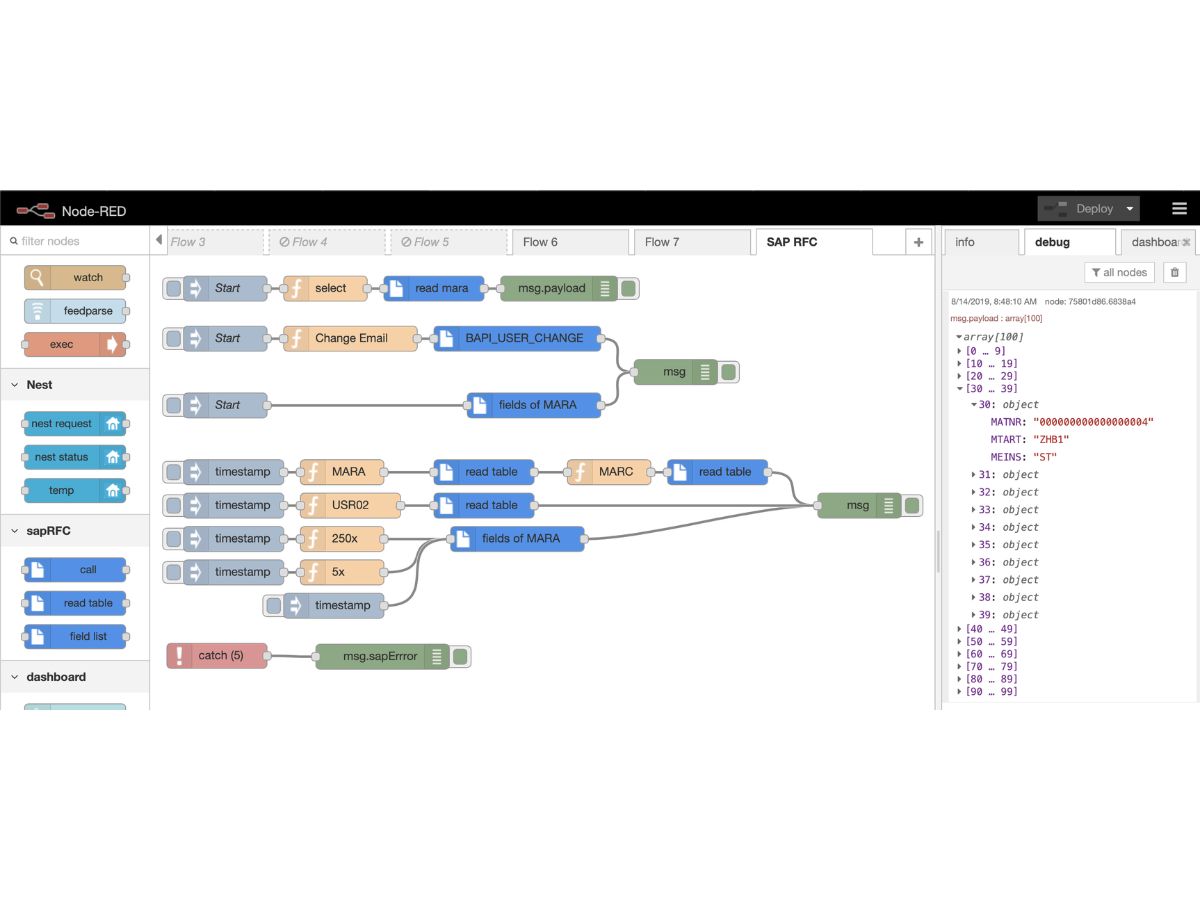Collapse the [30 … 39] array range
Viewport: 1200px width, 900px height.
coord(961,389)
